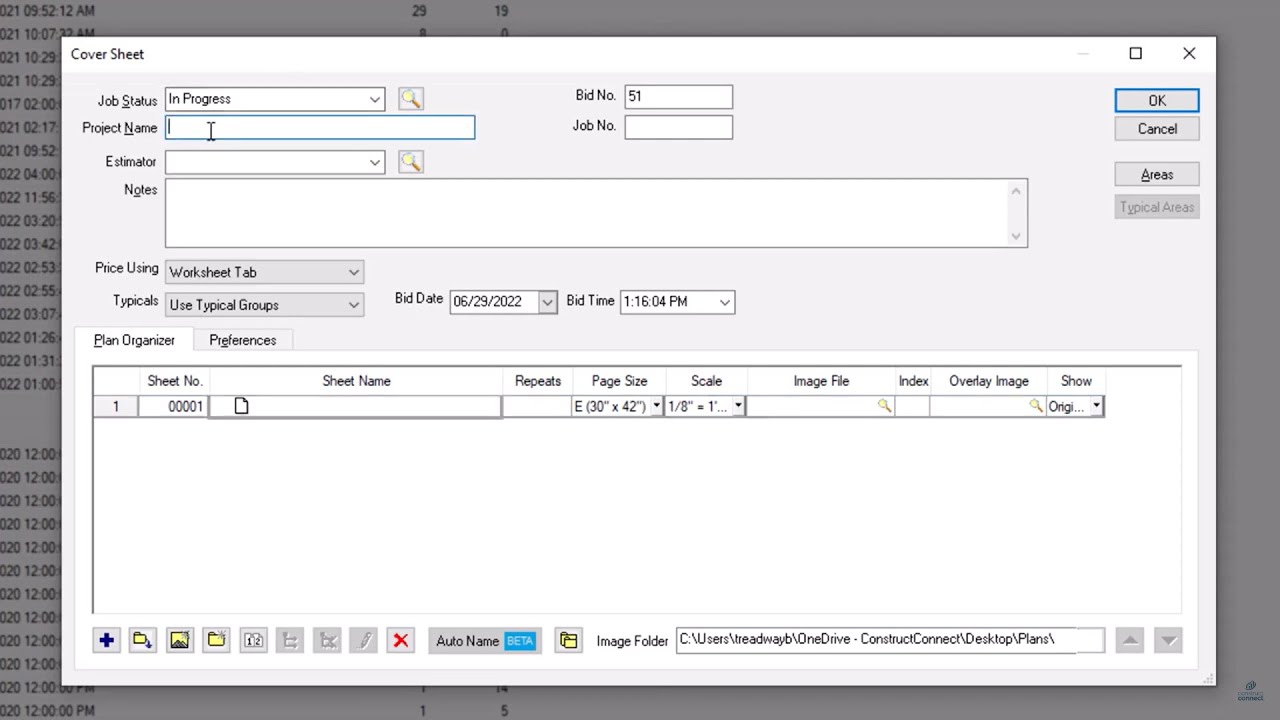
Task: Click into the Notes text area
Action: click(596, 213)
